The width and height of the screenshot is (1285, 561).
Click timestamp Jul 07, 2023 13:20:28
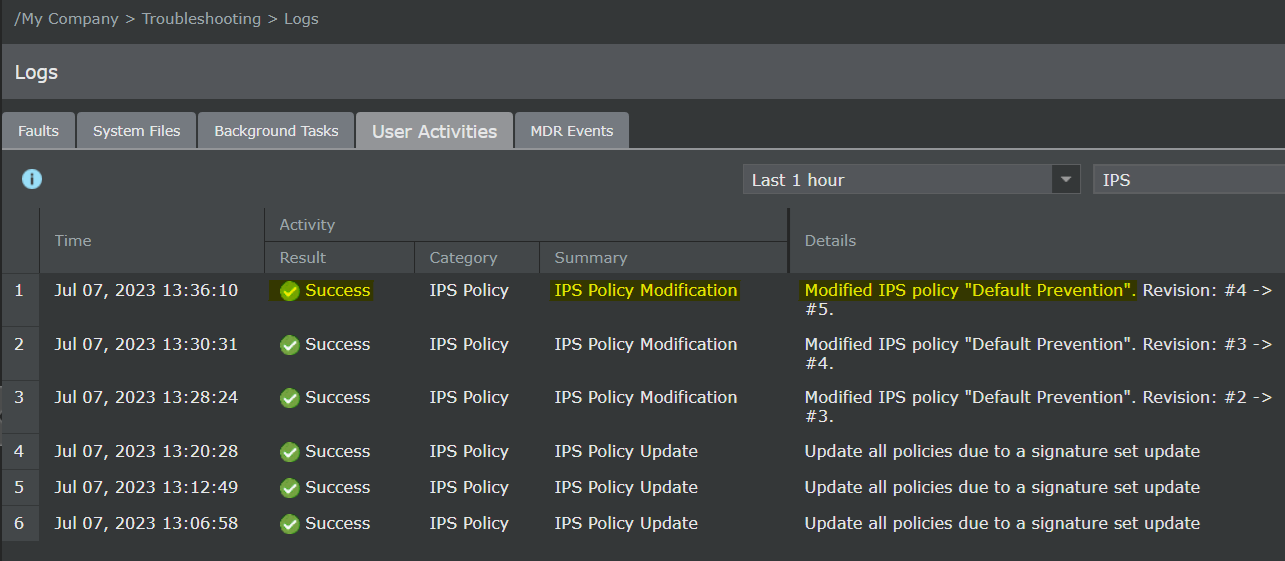(x=146, y=451)
